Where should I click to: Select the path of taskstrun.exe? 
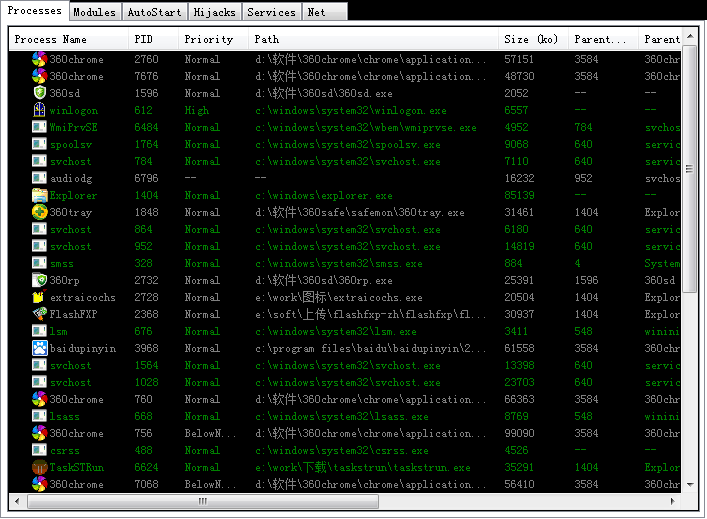pyautogui.click(x=363, y=467)
